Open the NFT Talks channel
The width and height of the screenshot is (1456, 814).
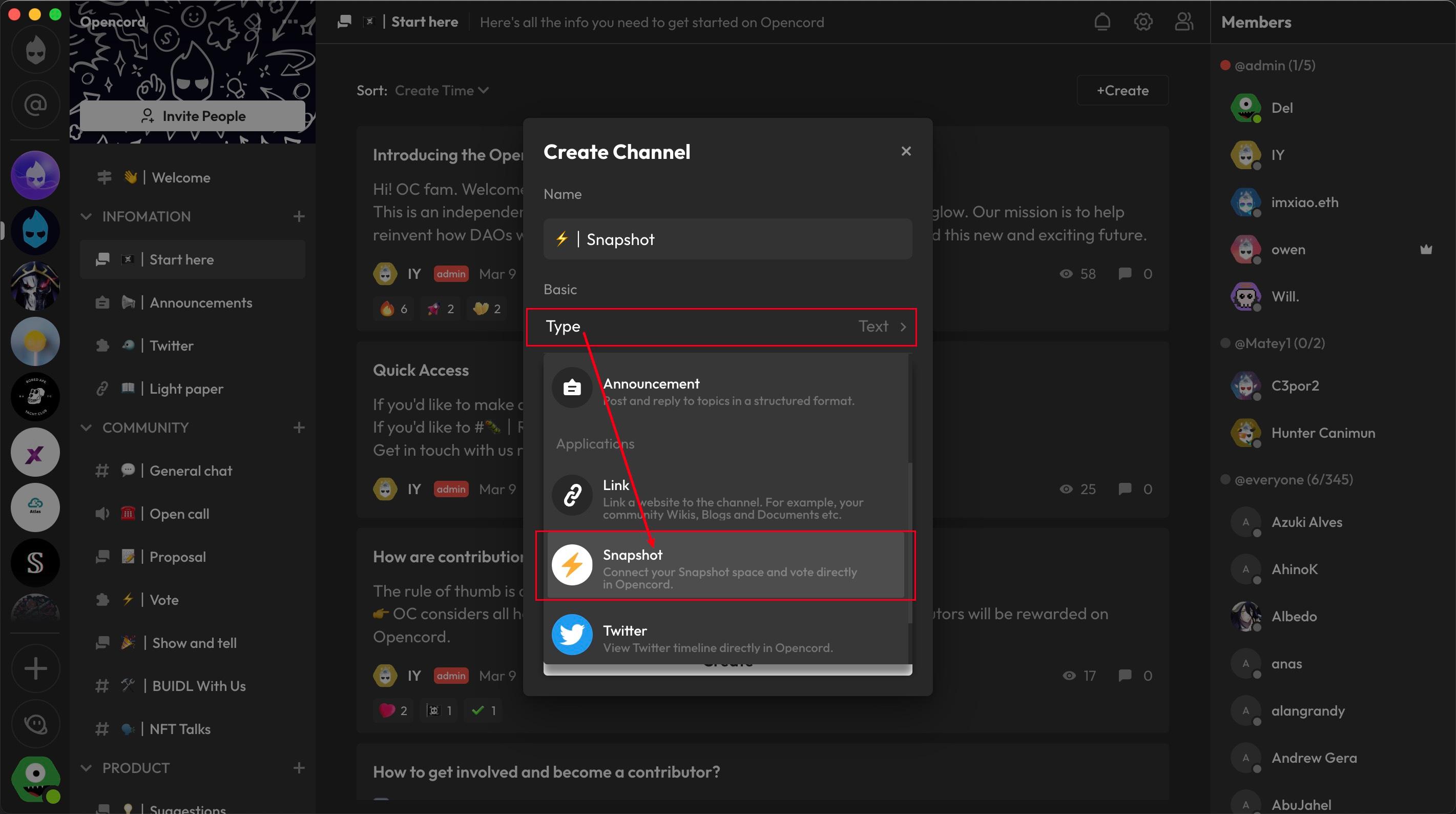click(193, 728)
